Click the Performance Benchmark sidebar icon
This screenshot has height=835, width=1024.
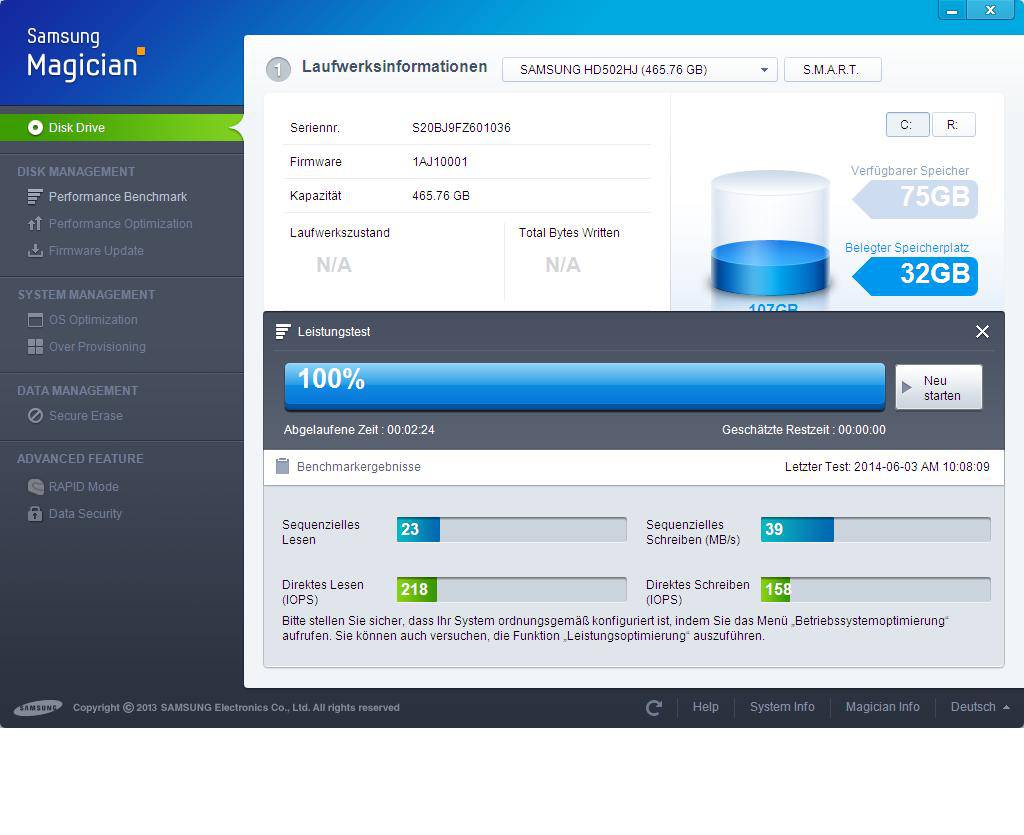[35, 197]
